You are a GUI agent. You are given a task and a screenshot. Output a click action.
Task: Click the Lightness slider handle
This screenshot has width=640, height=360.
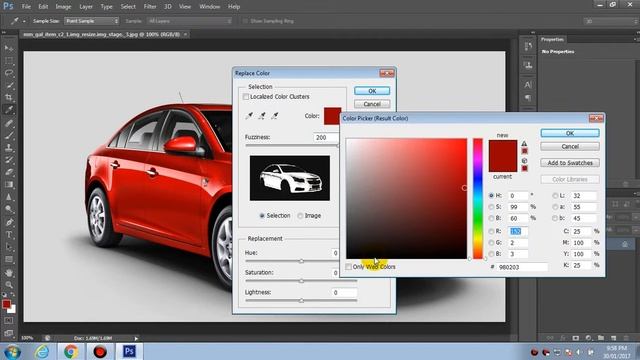[301, 300]
